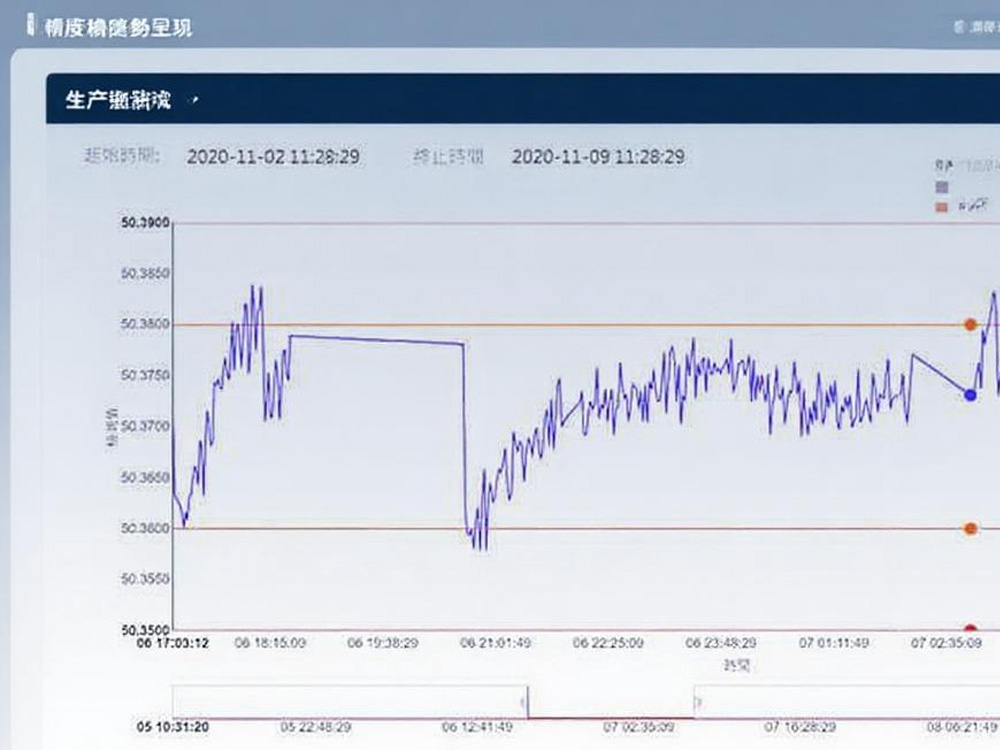Click the red dot on the 50.3500 baseline

click(x=970, y=630)
